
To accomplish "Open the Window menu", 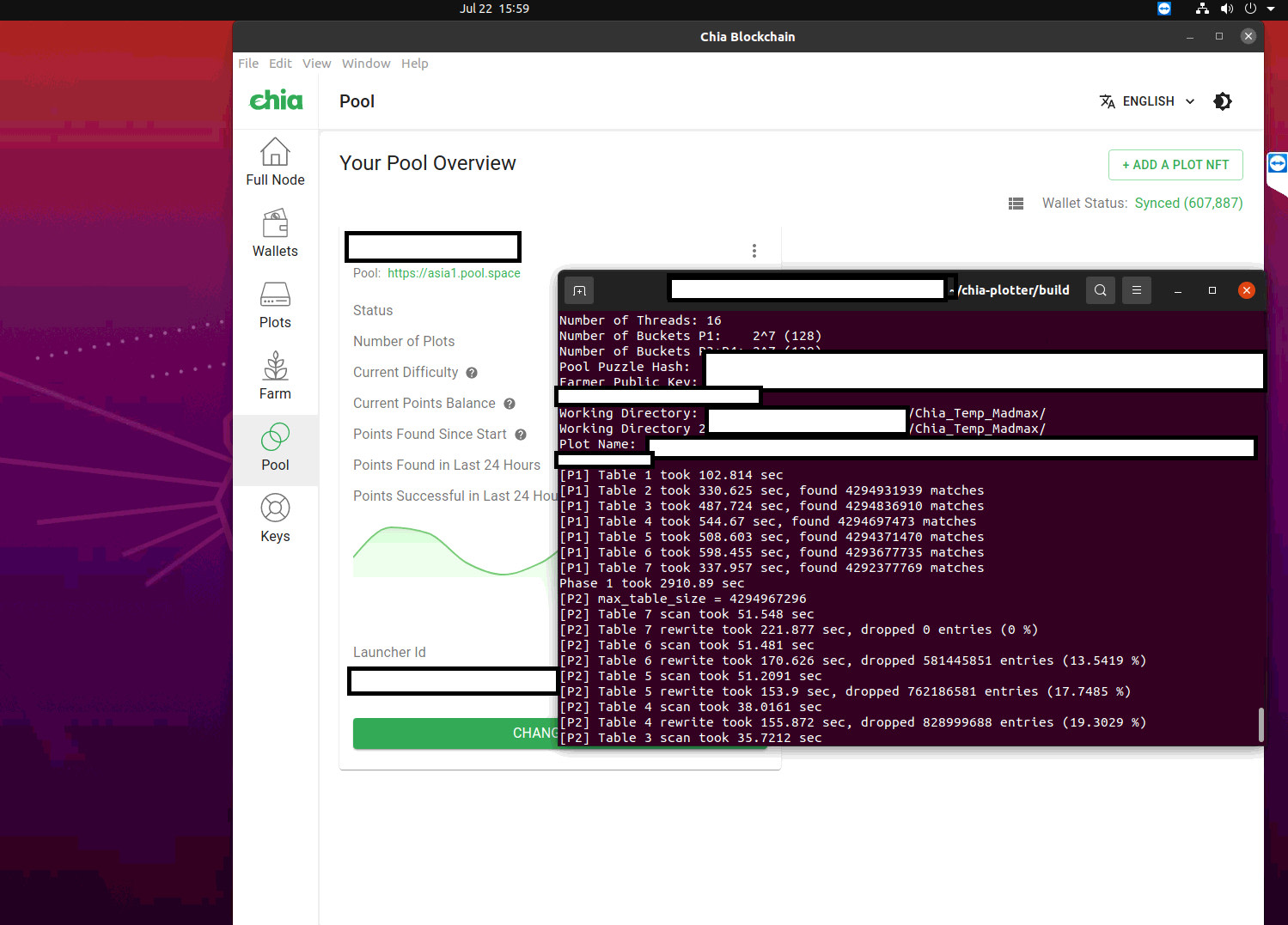I will [x=366, y=64].
